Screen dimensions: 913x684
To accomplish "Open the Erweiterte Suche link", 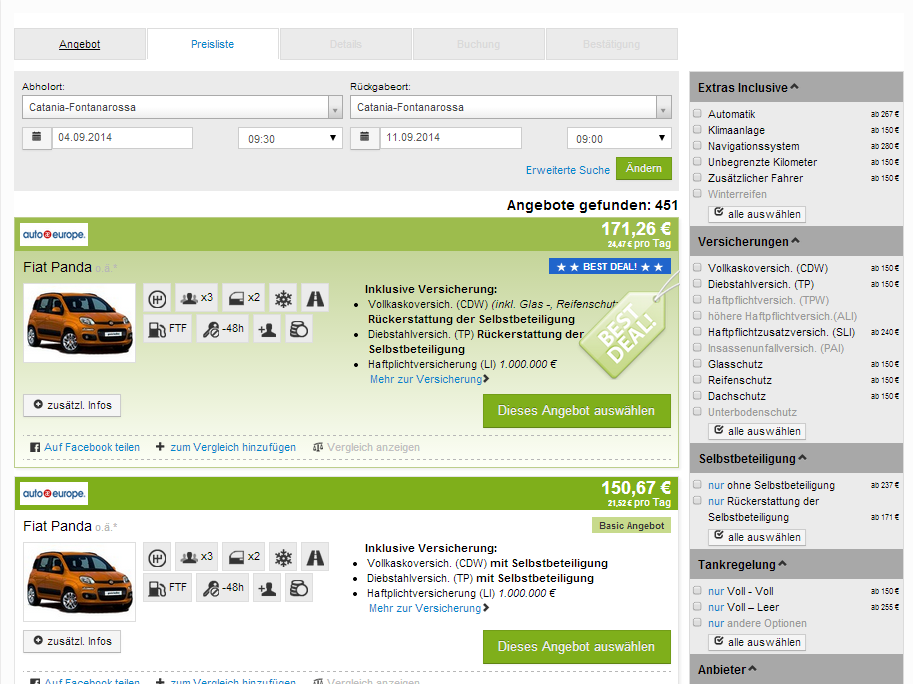I will point(568,170).
